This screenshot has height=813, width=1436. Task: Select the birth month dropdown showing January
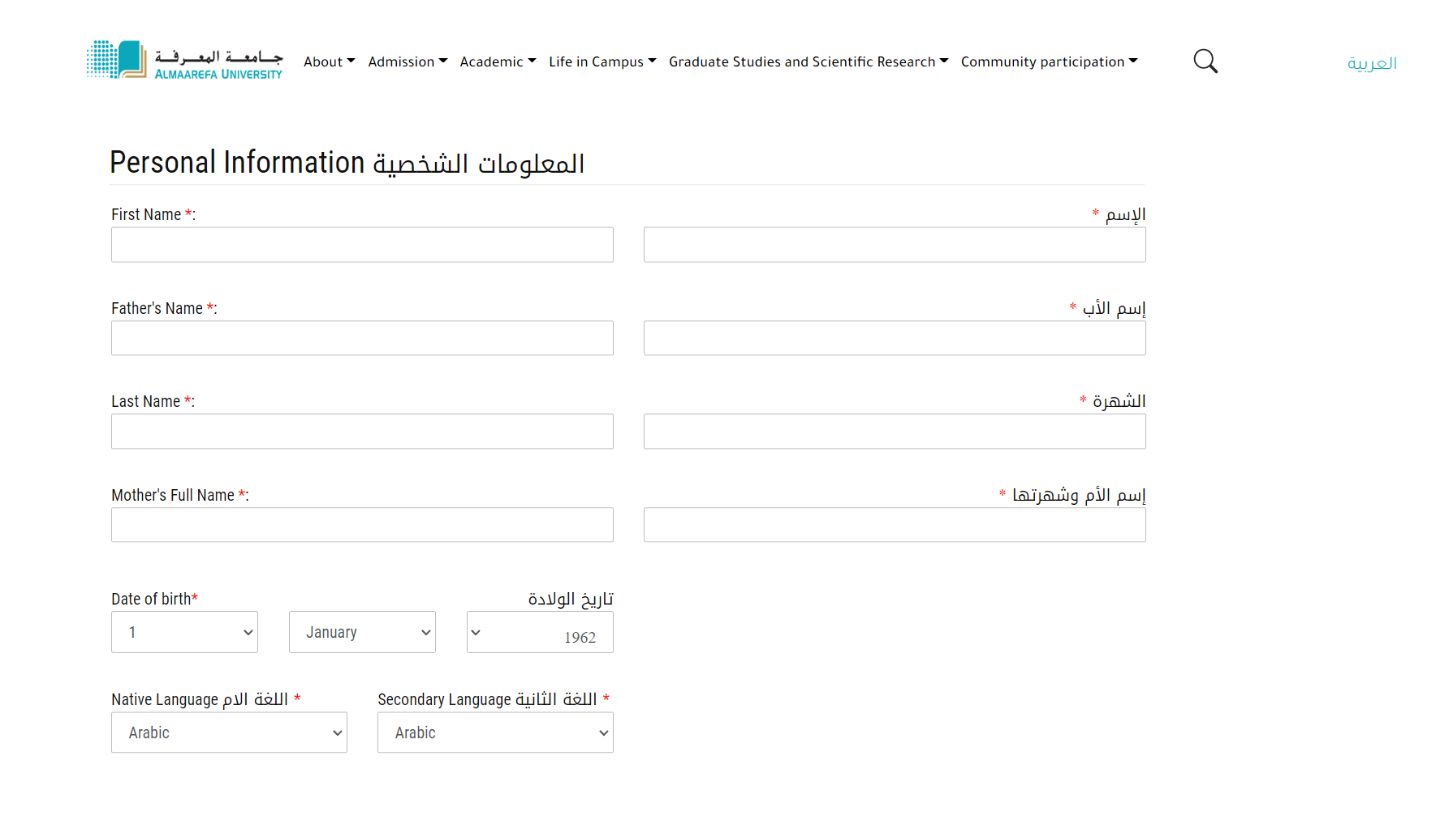[362, 632]
